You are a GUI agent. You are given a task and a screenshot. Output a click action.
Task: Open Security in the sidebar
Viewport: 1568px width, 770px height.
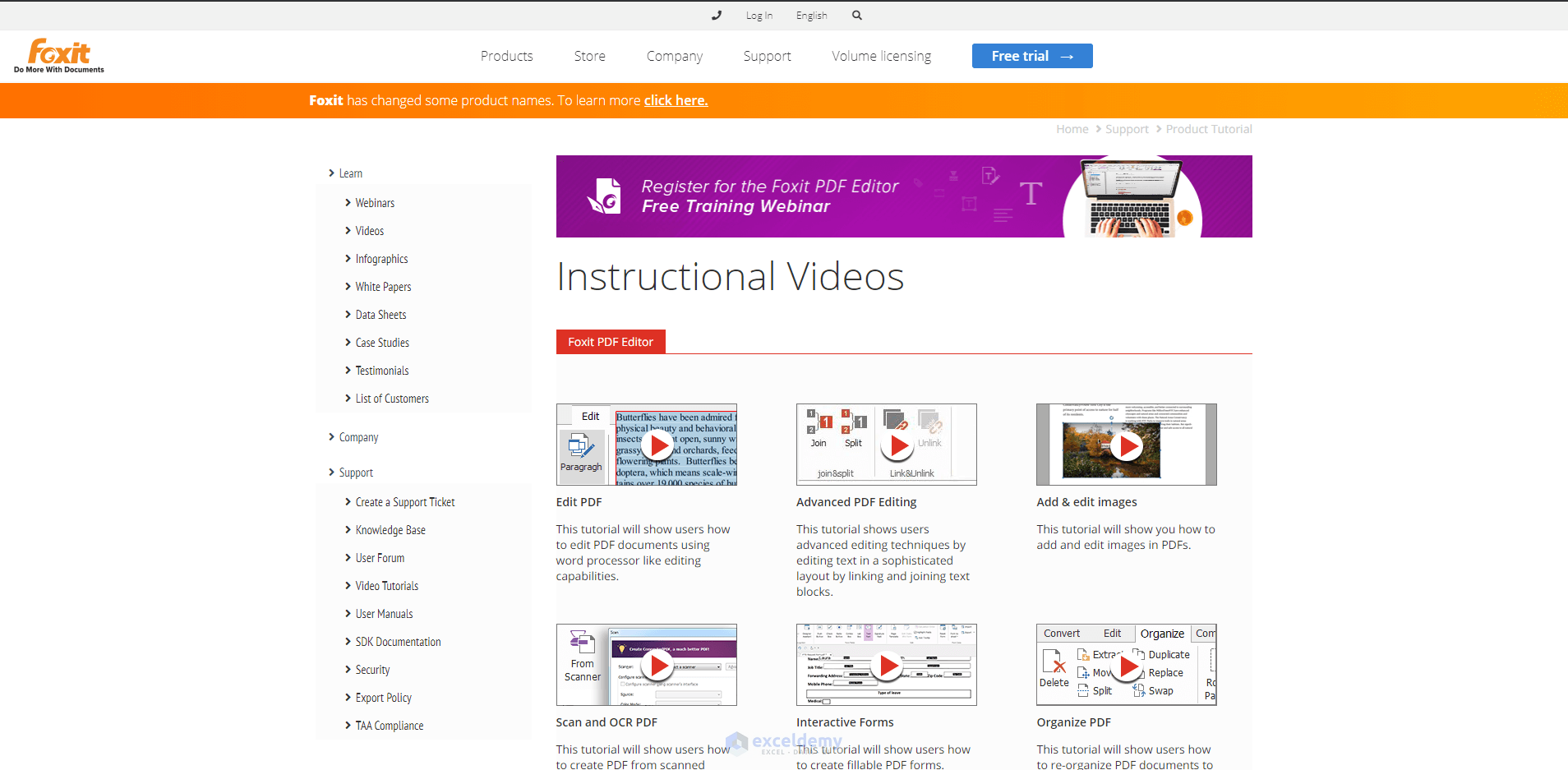372,670
